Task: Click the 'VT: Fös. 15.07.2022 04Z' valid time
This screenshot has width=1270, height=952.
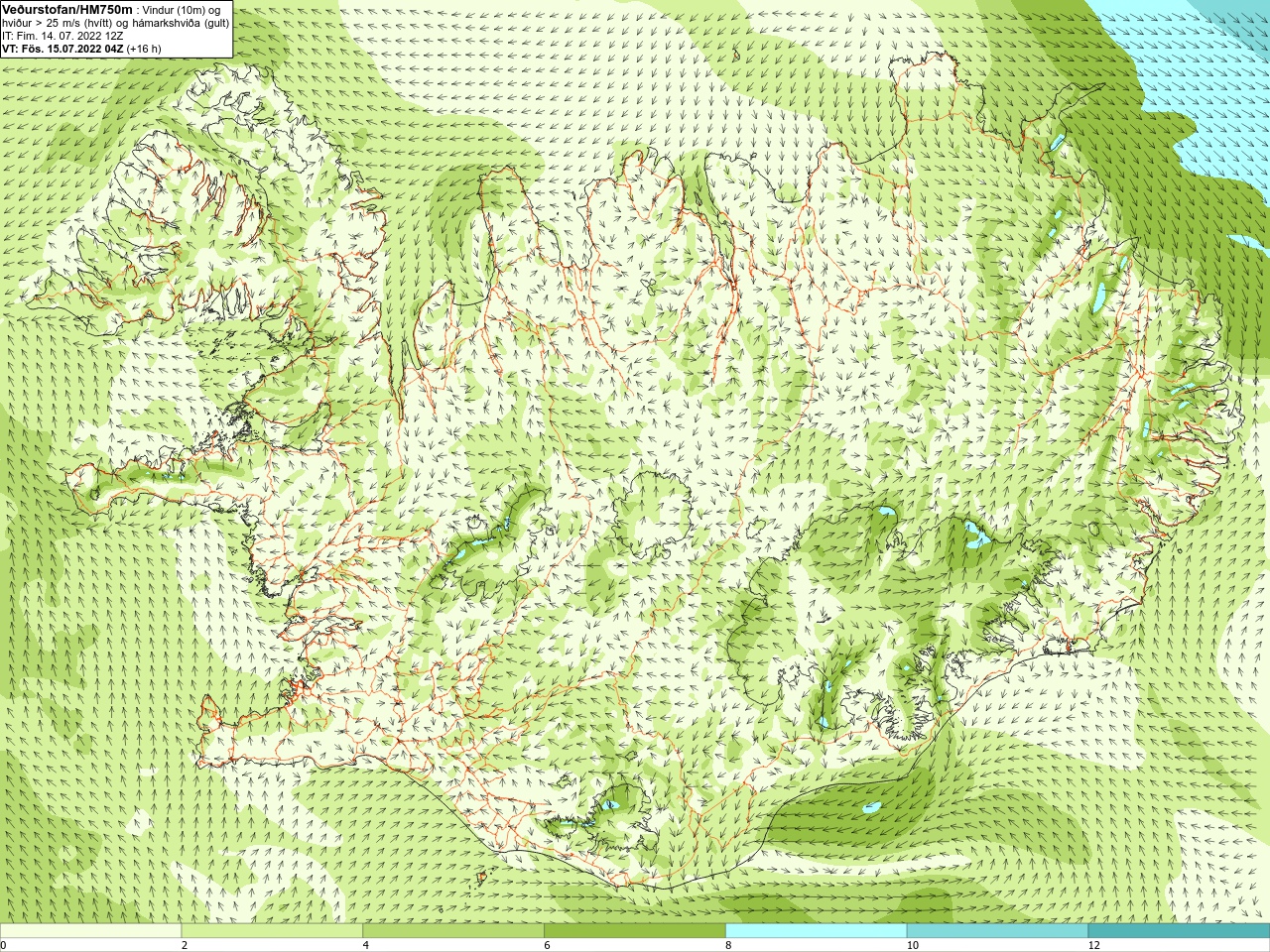Action: pos(63,49)
